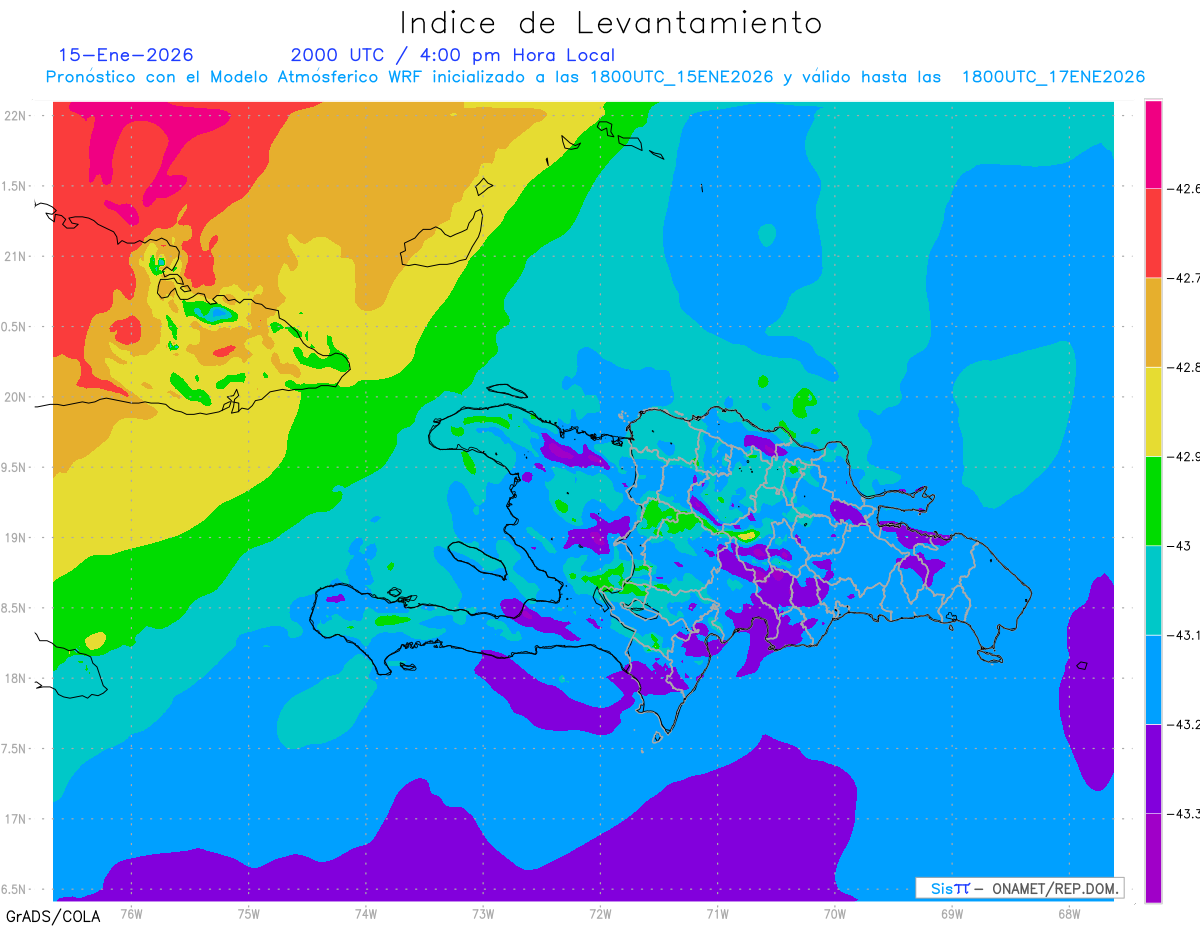The image size is (1200, 927).
Task: Pick the orange swatch between -42.7 and -42.8
Action: point(1153,322)
